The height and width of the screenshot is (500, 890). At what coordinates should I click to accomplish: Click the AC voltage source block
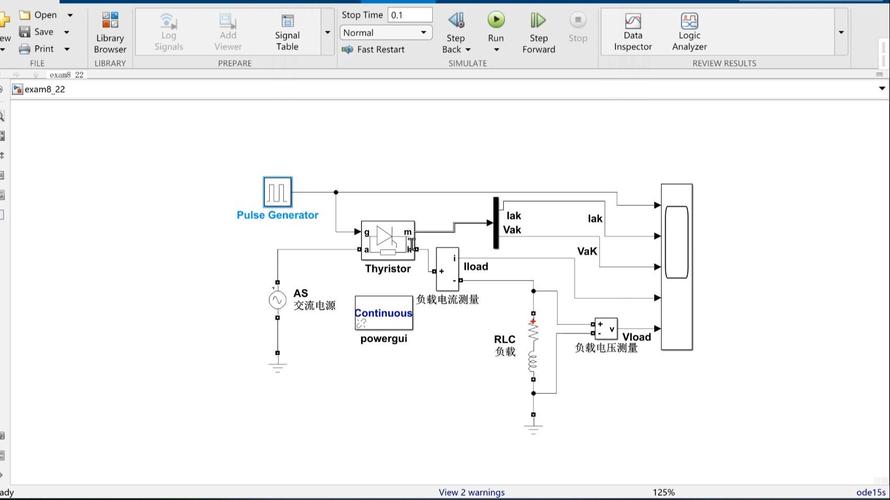277,300
